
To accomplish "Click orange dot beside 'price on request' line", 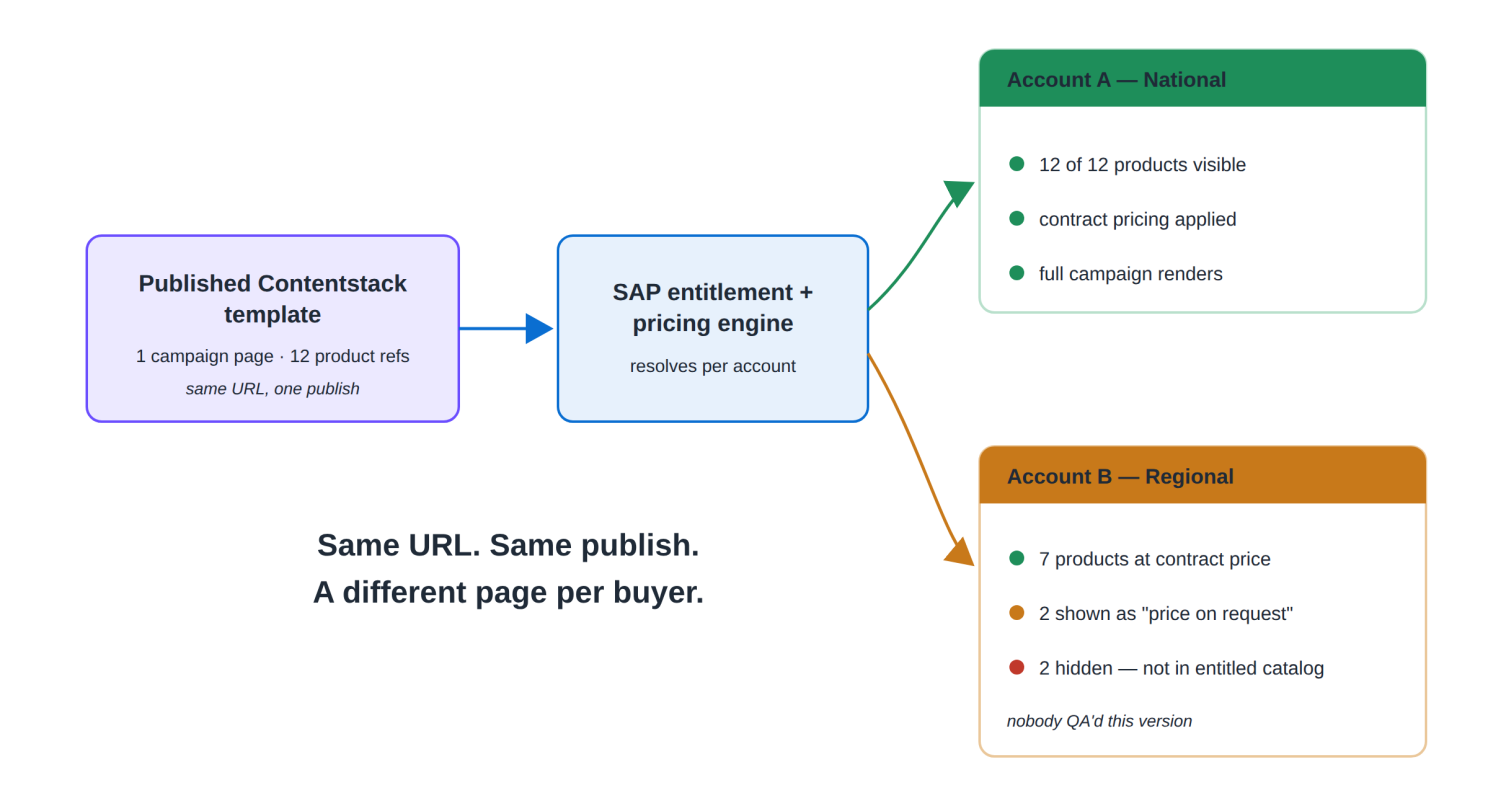I will (x=1017, y=613).
